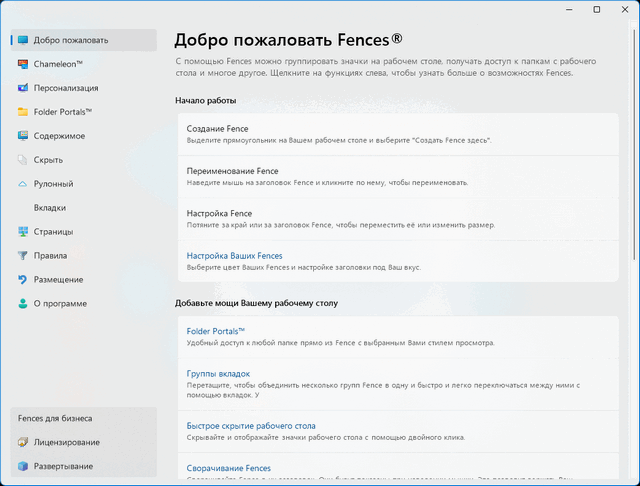Open the Группы вкладок link
Screen dimensions: 640x486
(x=218, y=374)
